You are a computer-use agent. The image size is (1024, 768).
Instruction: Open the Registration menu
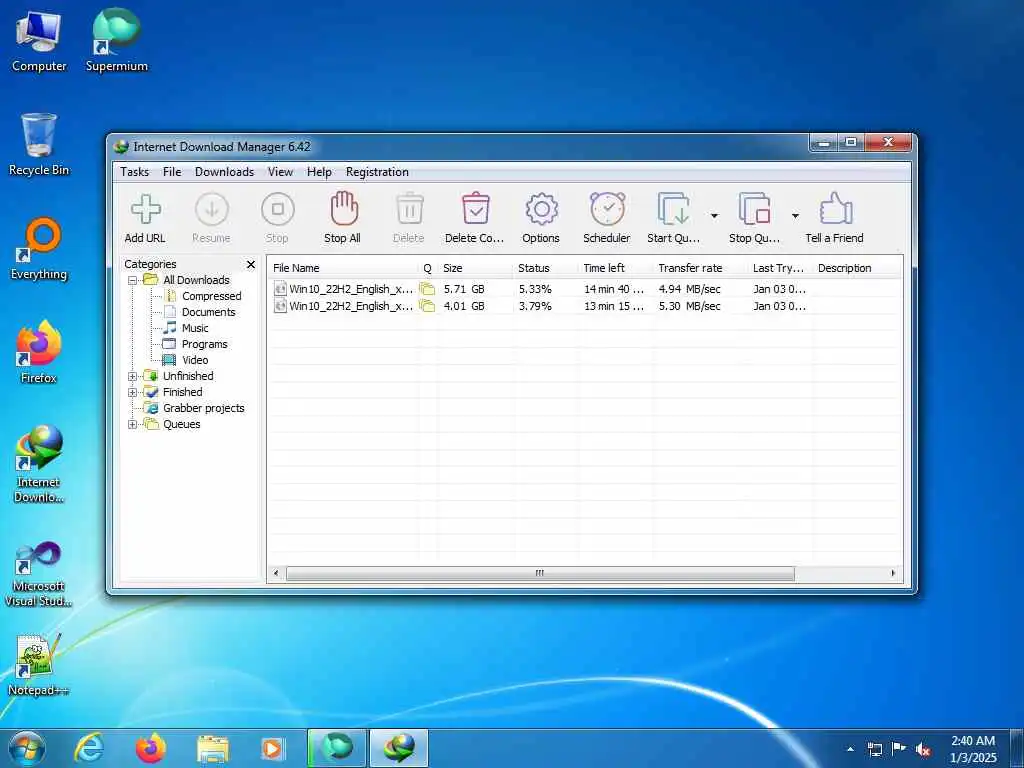pyautogui.click(x=377, y=172)
